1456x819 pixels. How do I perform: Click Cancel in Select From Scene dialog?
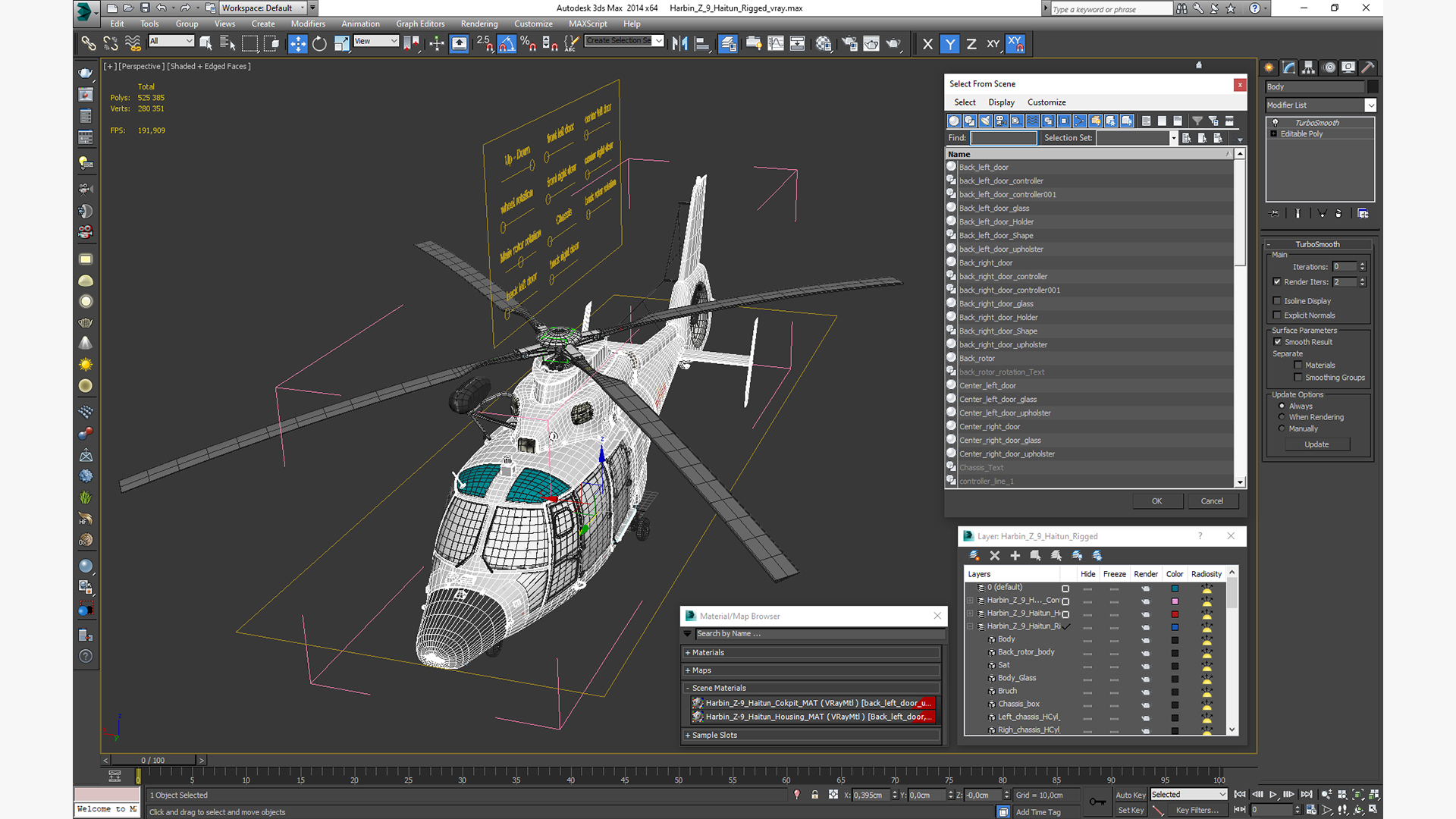tap(1212, 501)
